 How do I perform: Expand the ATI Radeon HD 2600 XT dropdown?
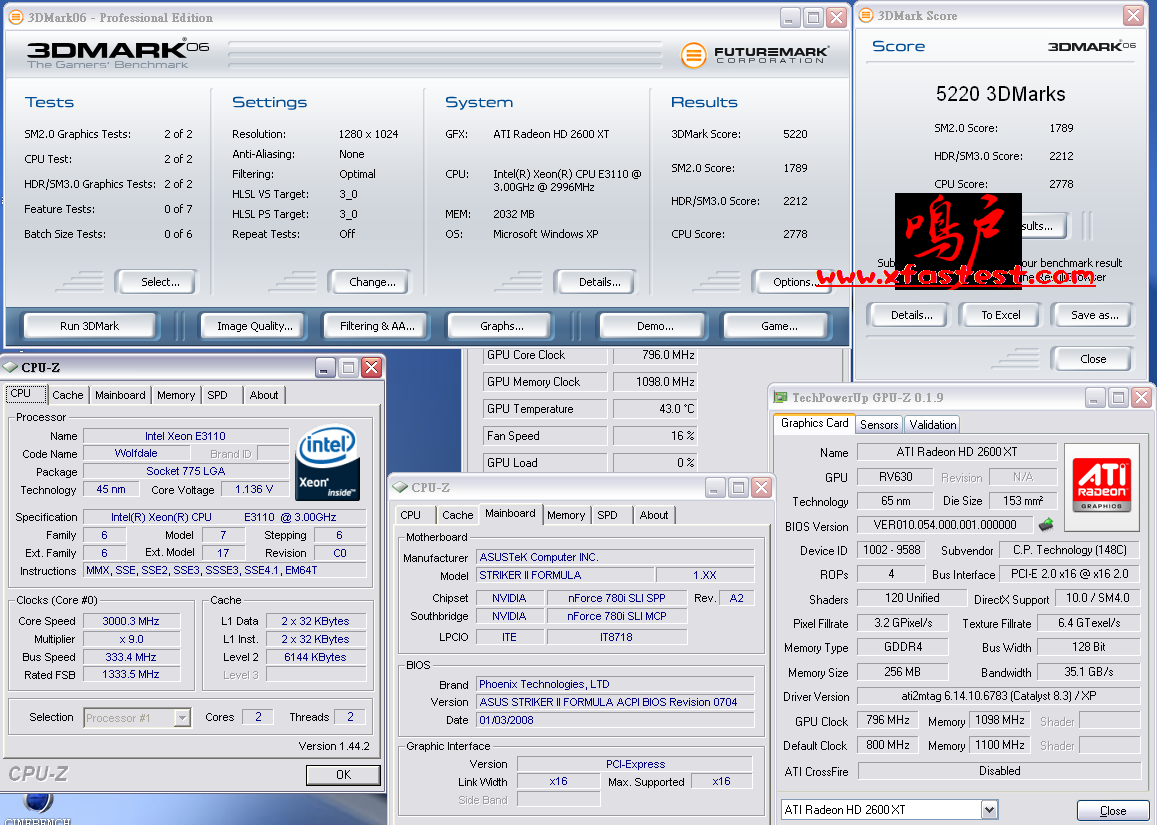tap(989, 809)
